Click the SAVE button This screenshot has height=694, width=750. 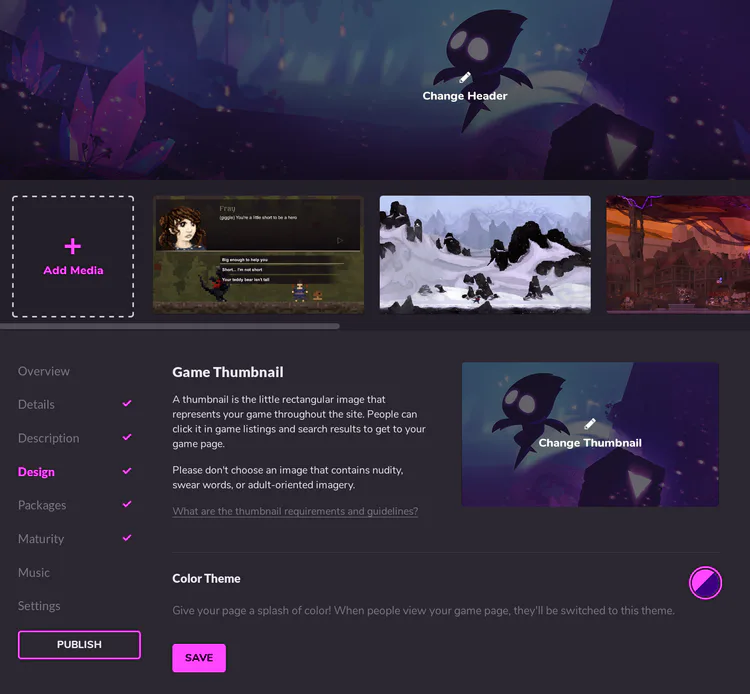[199, 658]
